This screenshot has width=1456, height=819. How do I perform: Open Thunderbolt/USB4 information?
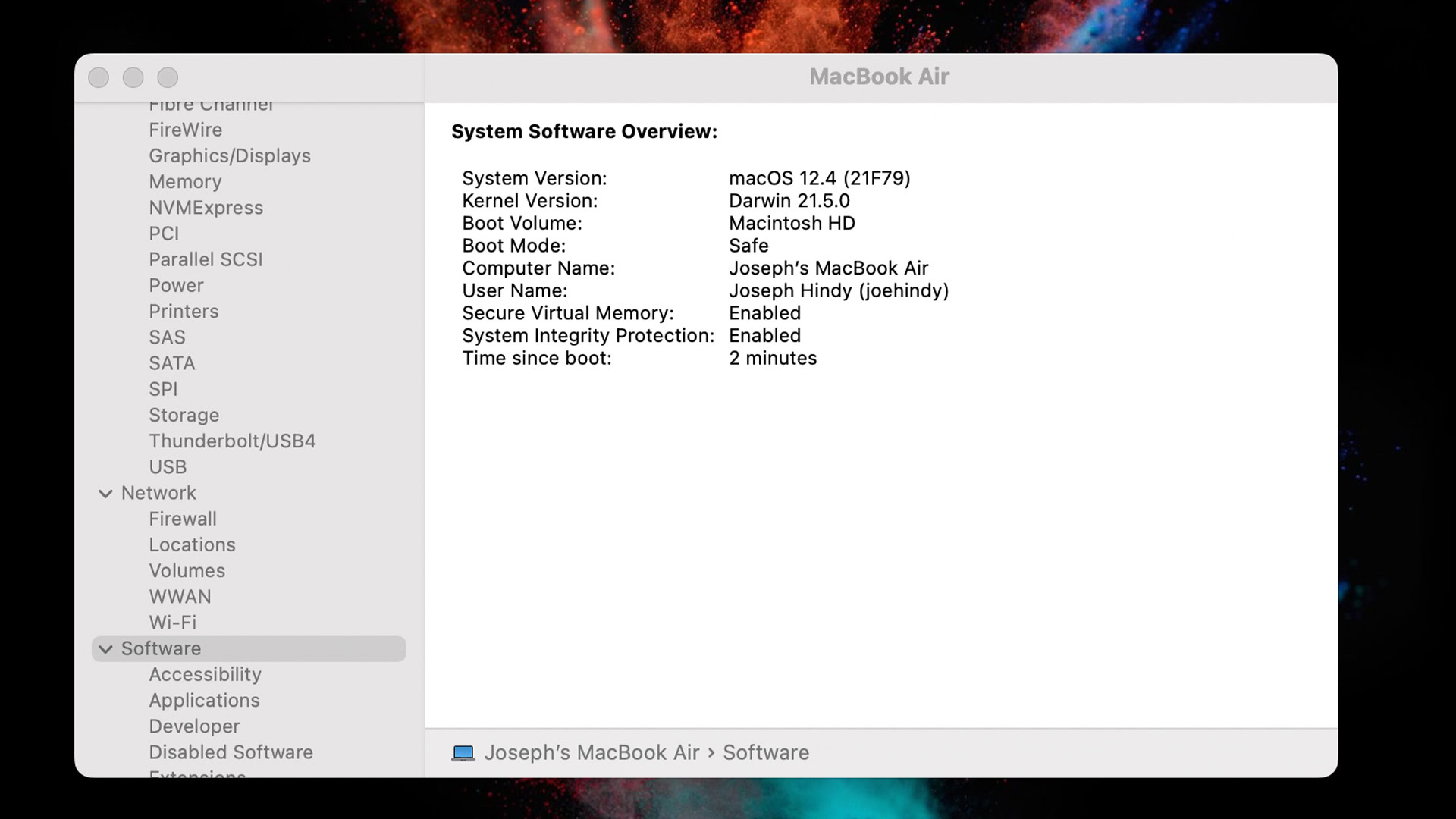coord(232,441)
